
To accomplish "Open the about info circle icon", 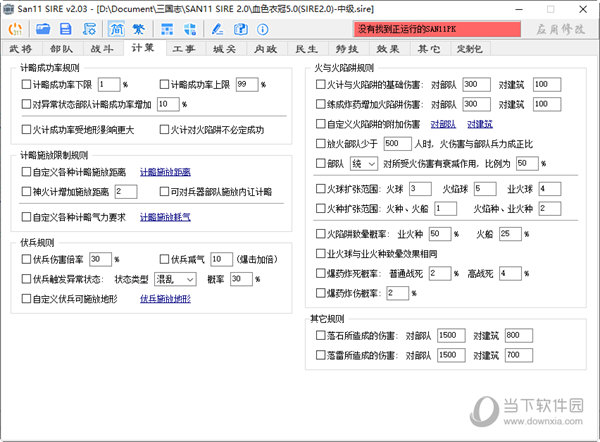I will tap(262, 29).
